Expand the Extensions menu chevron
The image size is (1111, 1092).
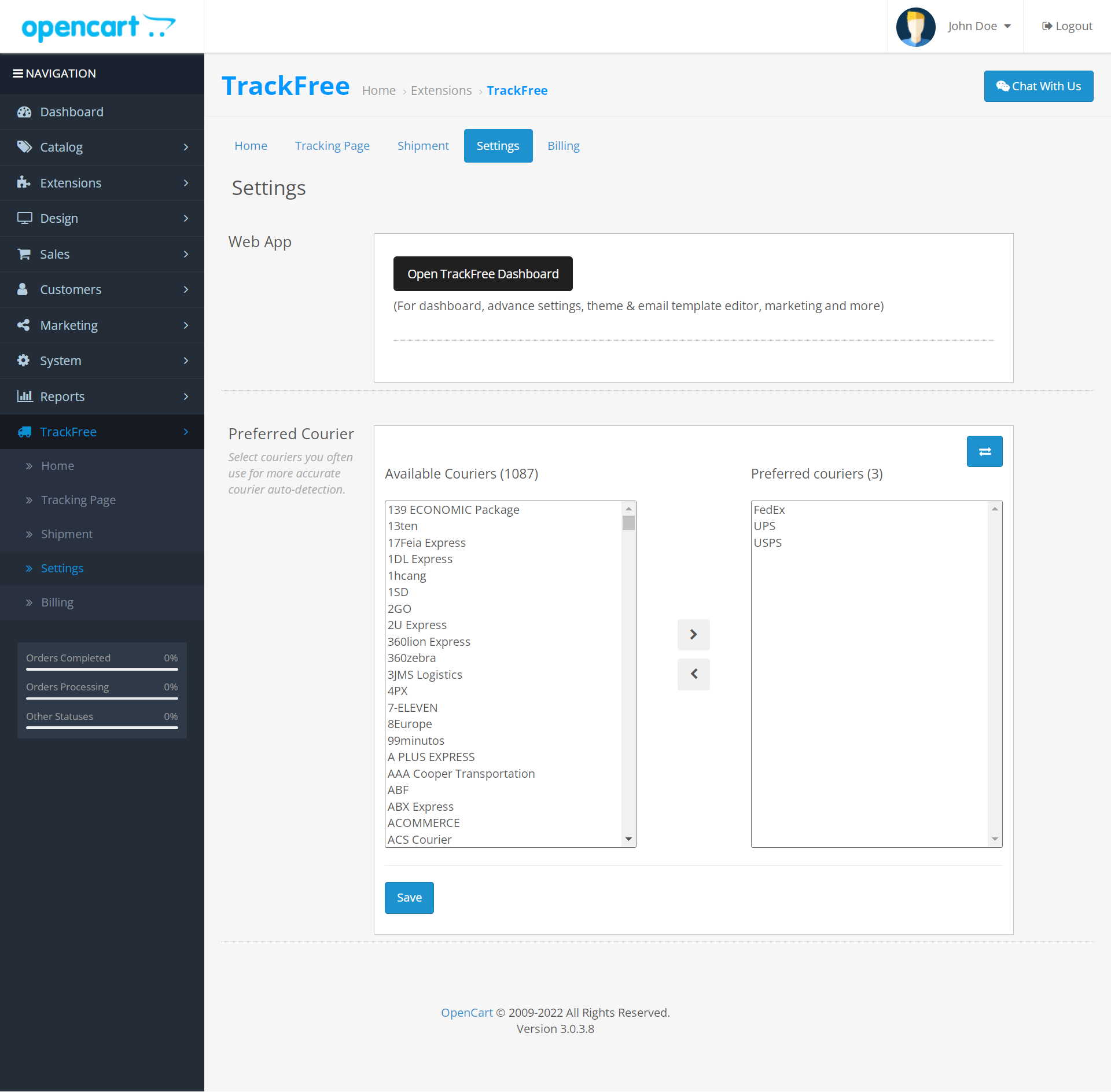(x=186, y=183)
